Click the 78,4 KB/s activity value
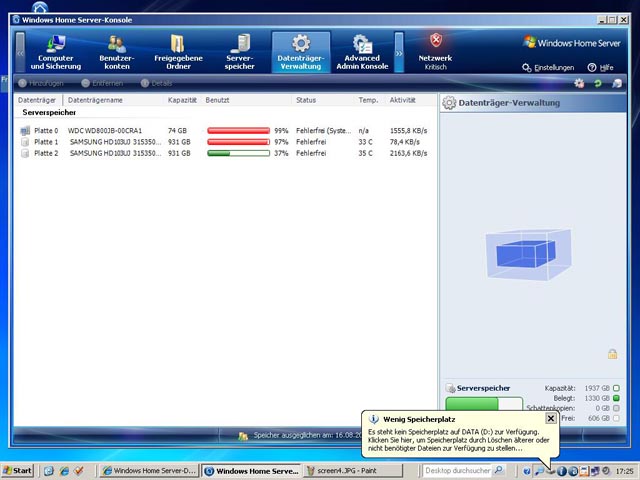The width and height of the screenshot is (640, 480). tap(405, 142)
